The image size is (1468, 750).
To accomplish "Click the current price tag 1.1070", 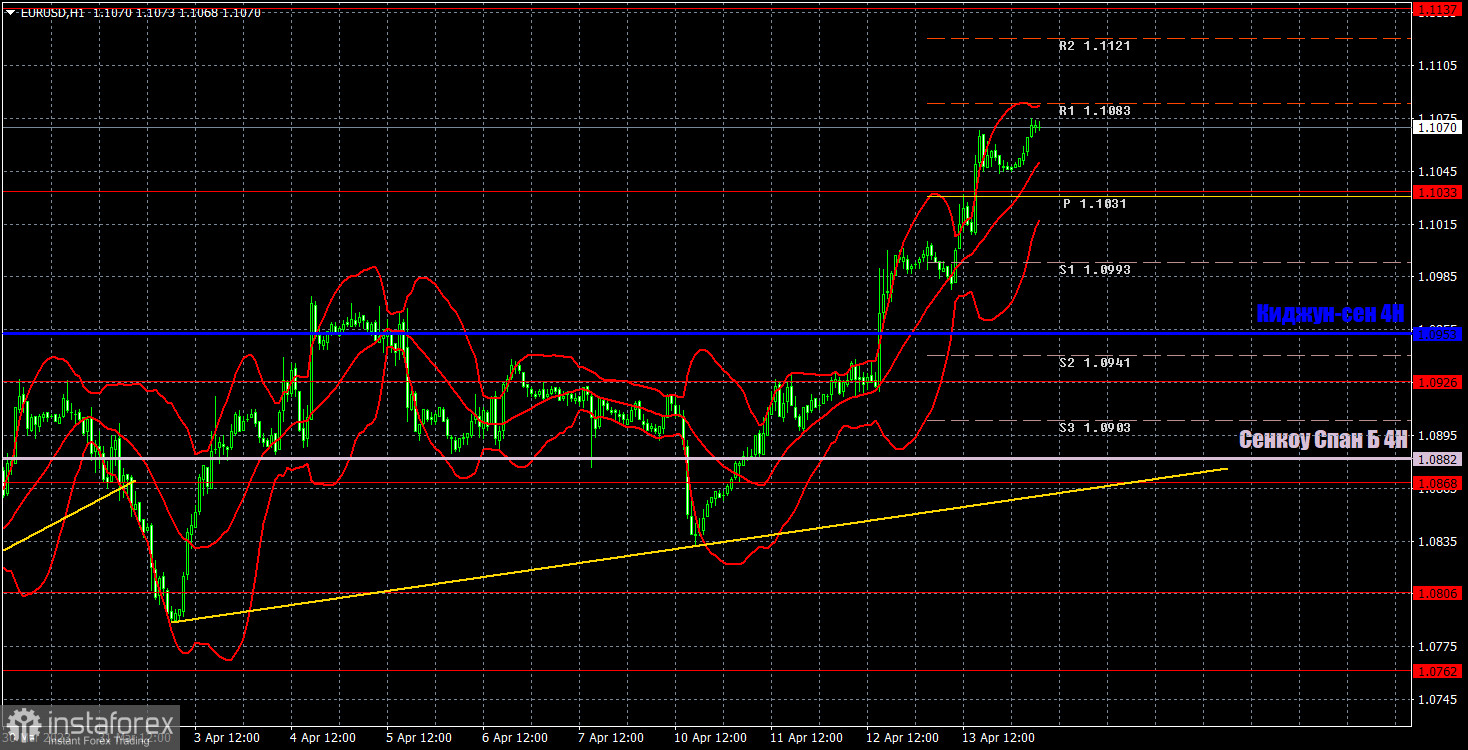I will tap(1438, 128).
